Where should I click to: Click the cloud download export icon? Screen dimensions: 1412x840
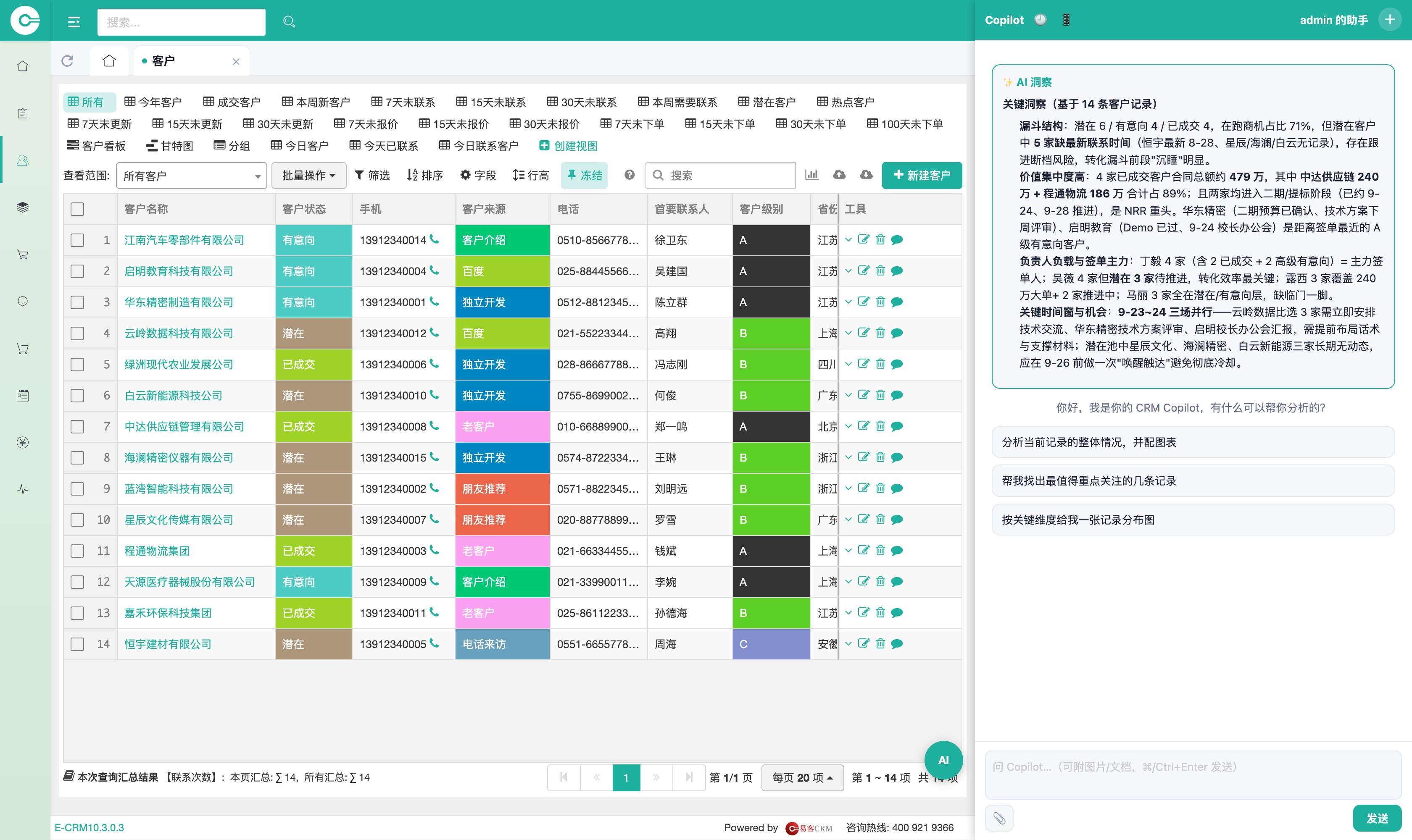pos(866,175)
